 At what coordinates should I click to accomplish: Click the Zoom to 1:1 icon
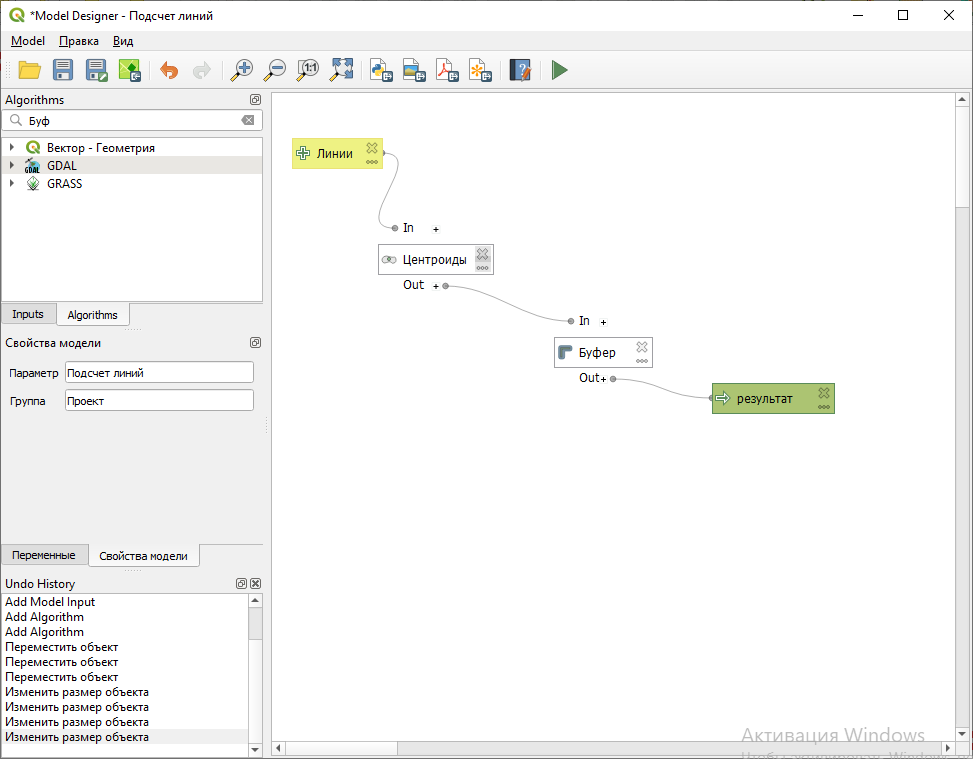[308, 70]
